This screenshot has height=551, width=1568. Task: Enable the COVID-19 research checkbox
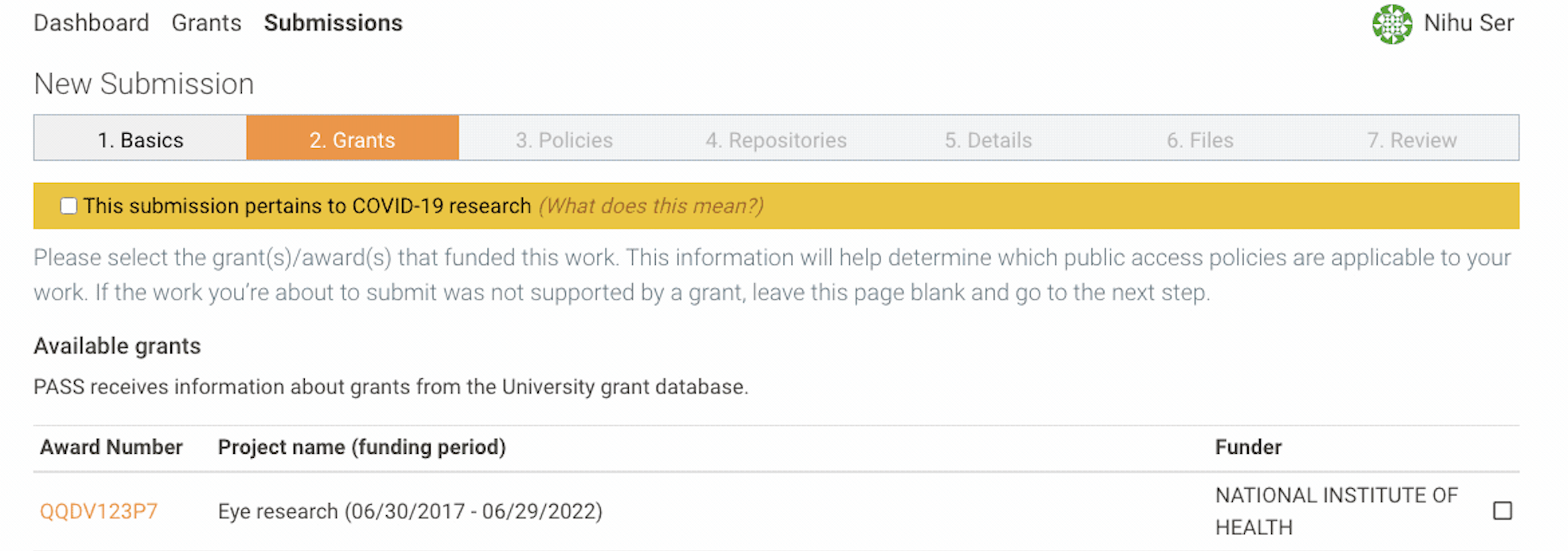coord(69,205)
